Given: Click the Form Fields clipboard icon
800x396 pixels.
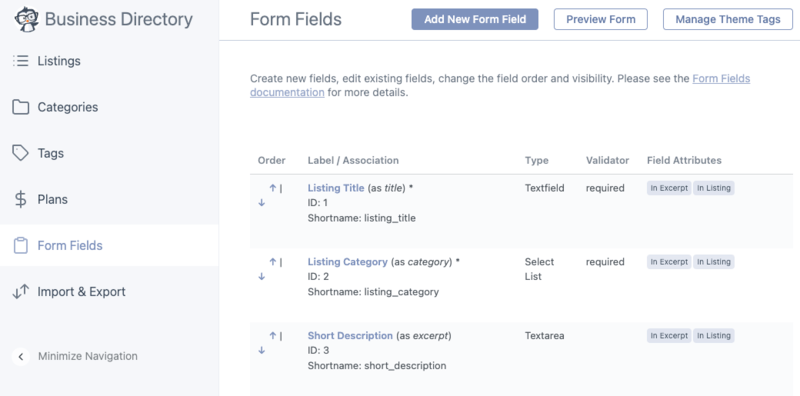Looking at the screenshot, I should [x=20, y=245].
